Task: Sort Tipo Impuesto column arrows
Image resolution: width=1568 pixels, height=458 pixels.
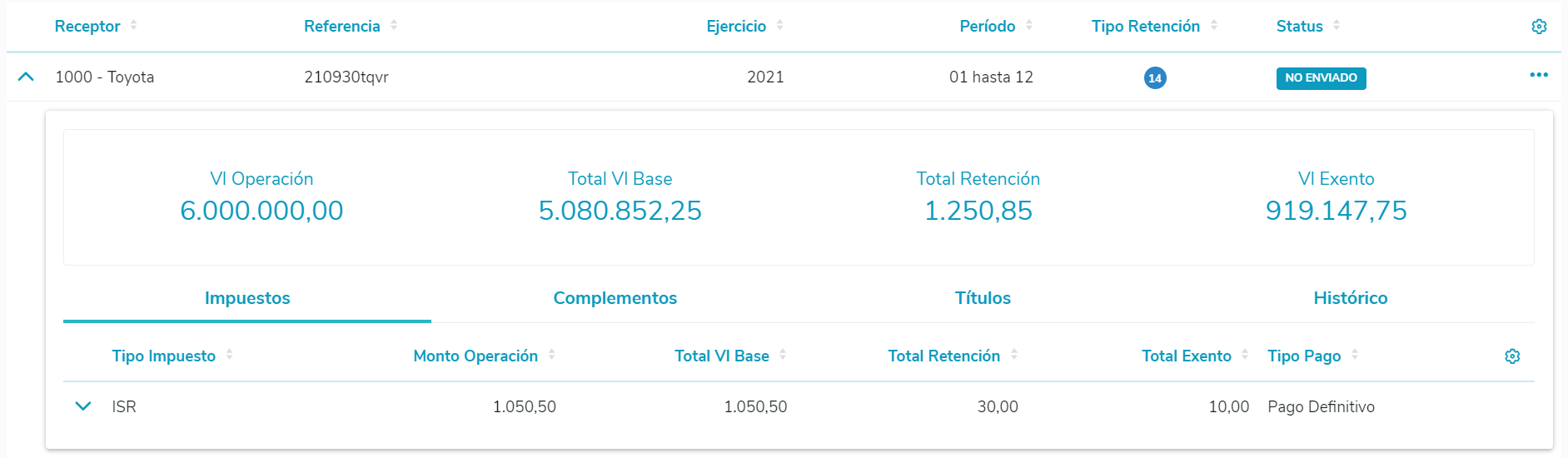Action: click(230, 356)
